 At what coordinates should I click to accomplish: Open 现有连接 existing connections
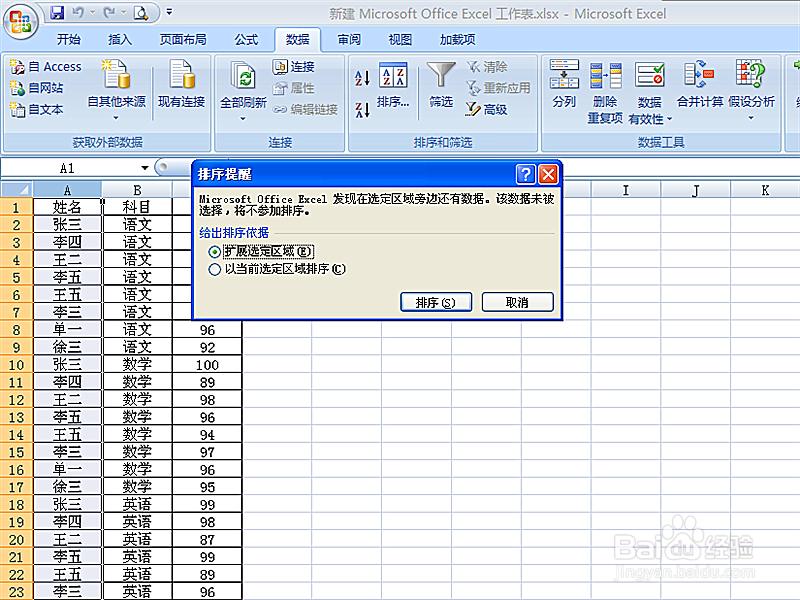(181, 84)
